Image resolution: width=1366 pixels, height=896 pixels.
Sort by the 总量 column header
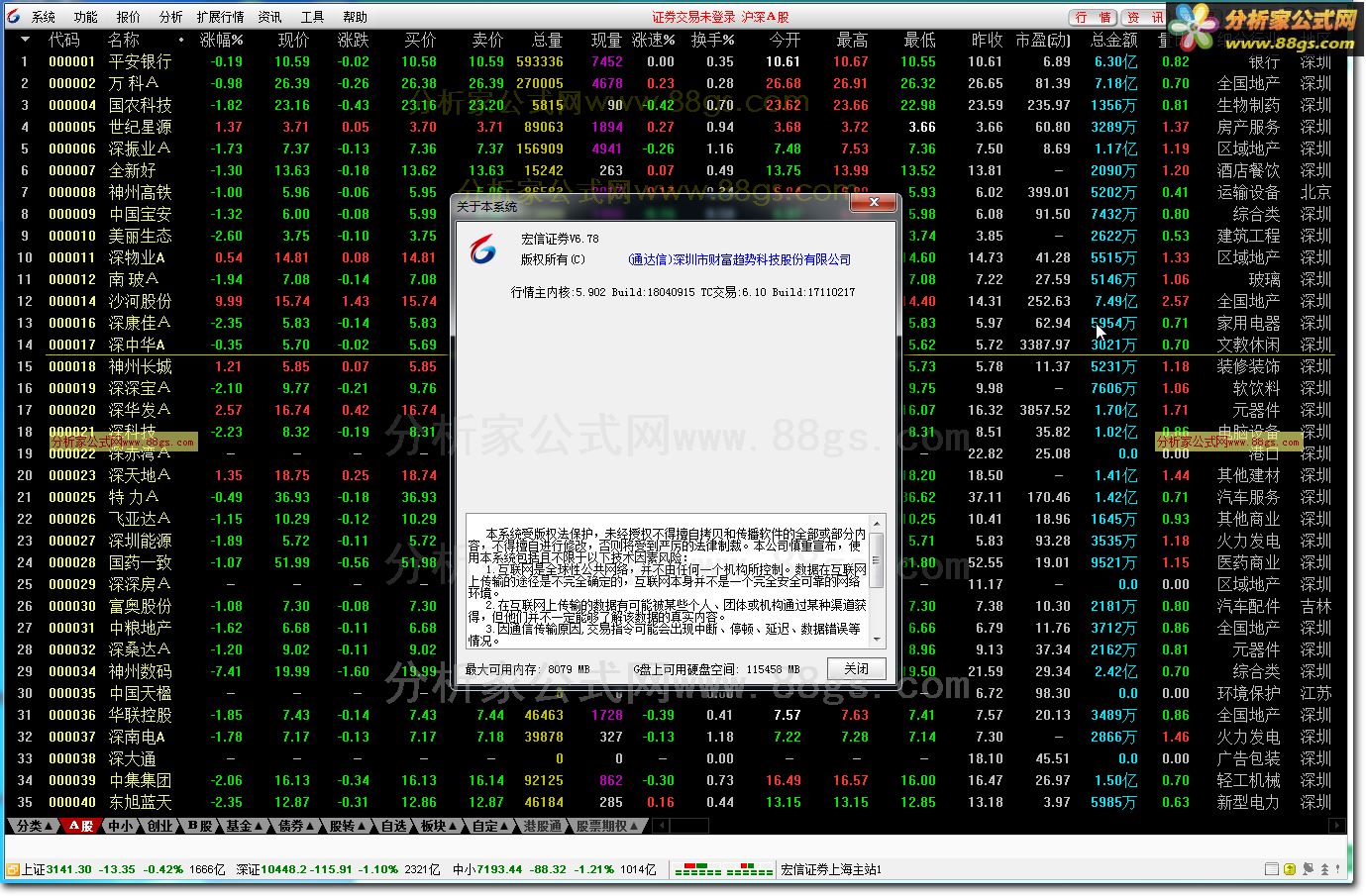547,40
